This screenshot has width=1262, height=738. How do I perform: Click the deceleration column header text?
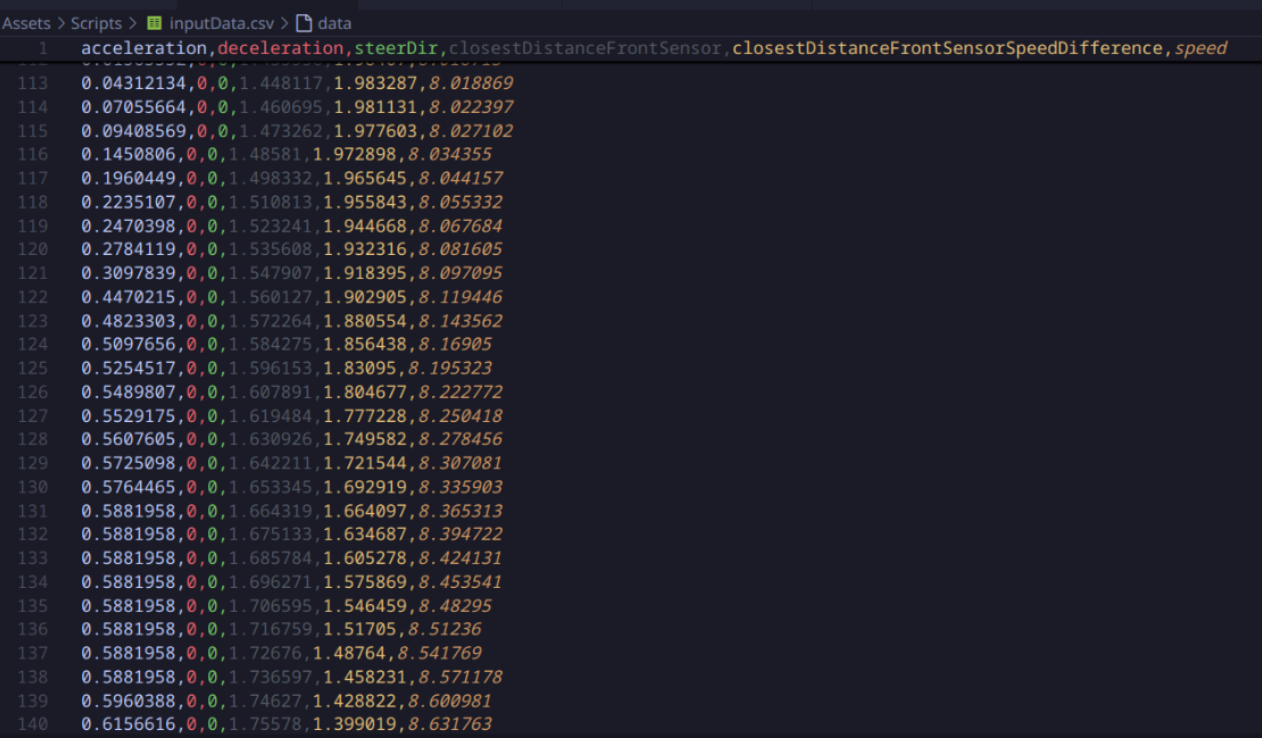(x=280, y=49)
